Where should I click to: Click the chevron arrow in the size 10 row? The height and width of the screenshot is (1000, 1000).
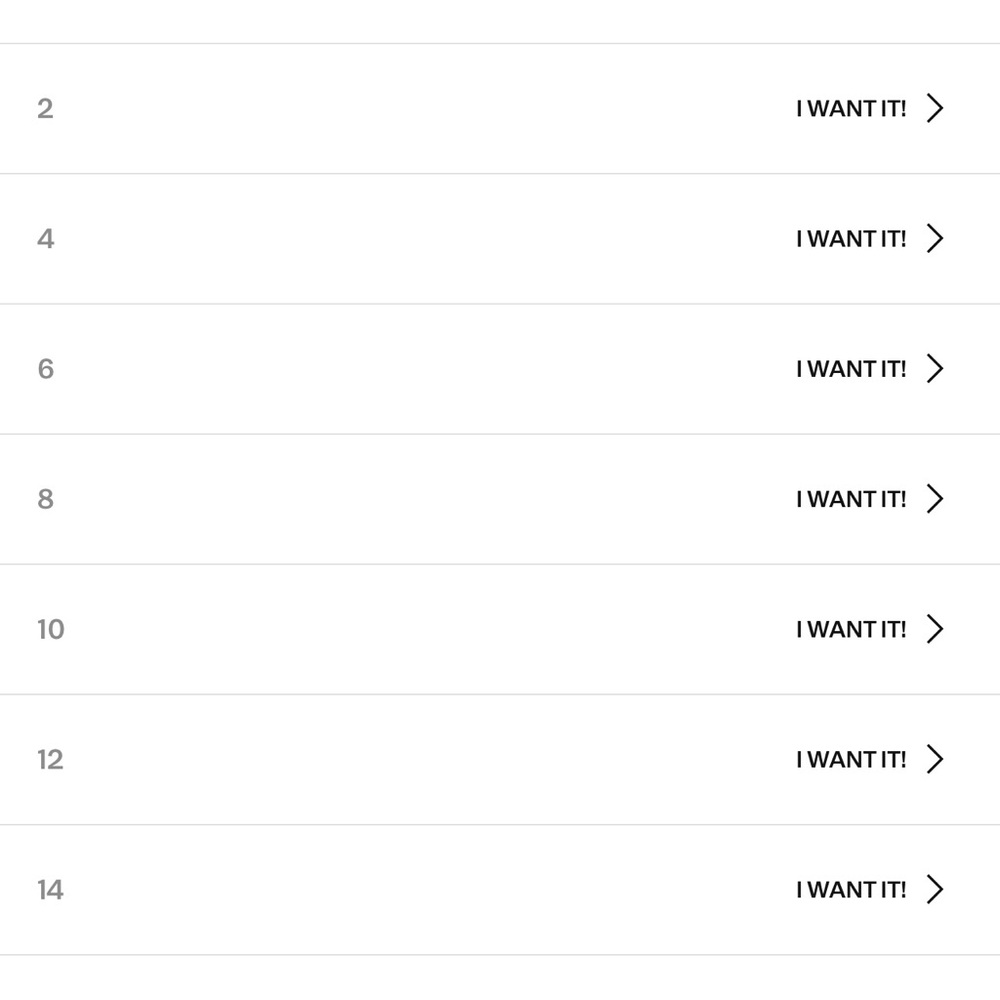(934, 629)
